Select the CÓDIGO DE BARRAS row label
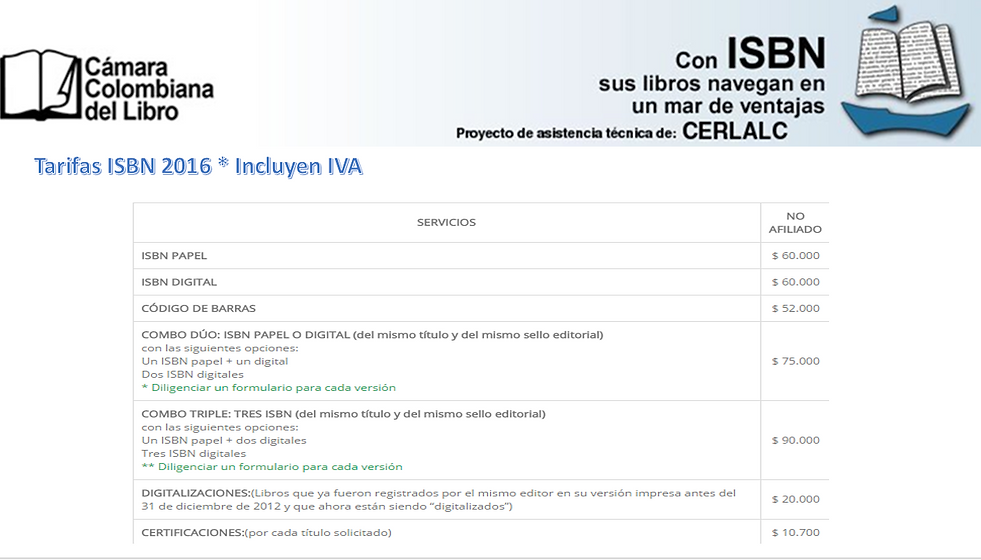Viewport: 981px width, 560px height. coord(198,308)
